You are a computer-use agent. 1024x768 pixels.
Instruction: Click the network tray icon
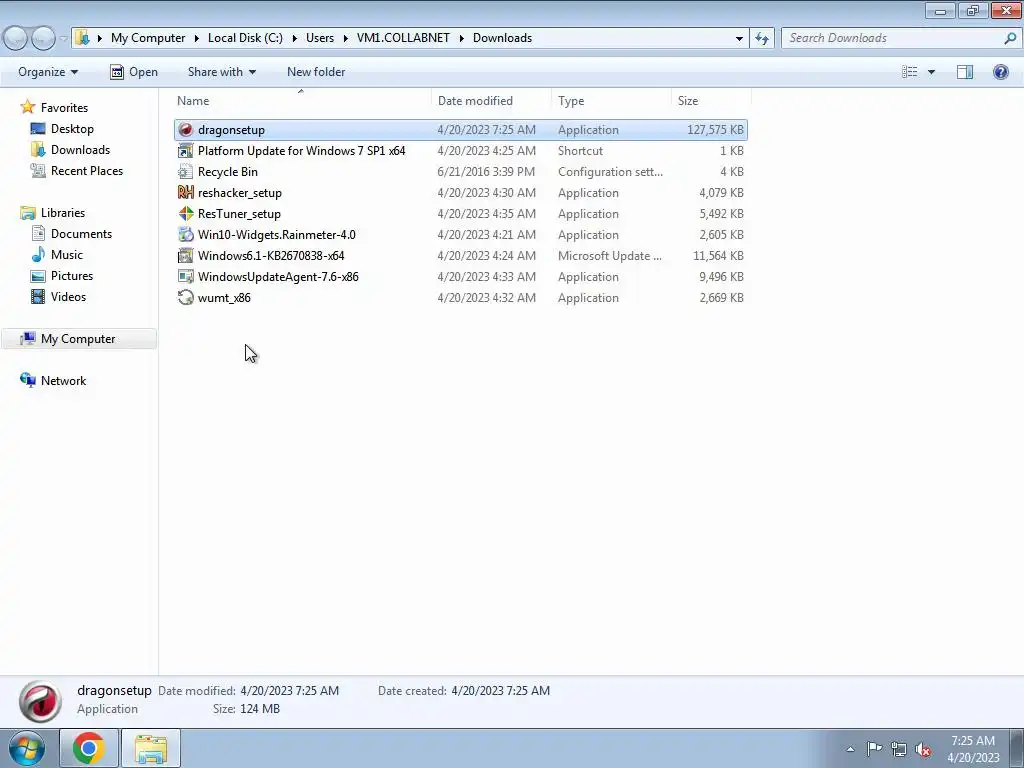pos(899,749)
